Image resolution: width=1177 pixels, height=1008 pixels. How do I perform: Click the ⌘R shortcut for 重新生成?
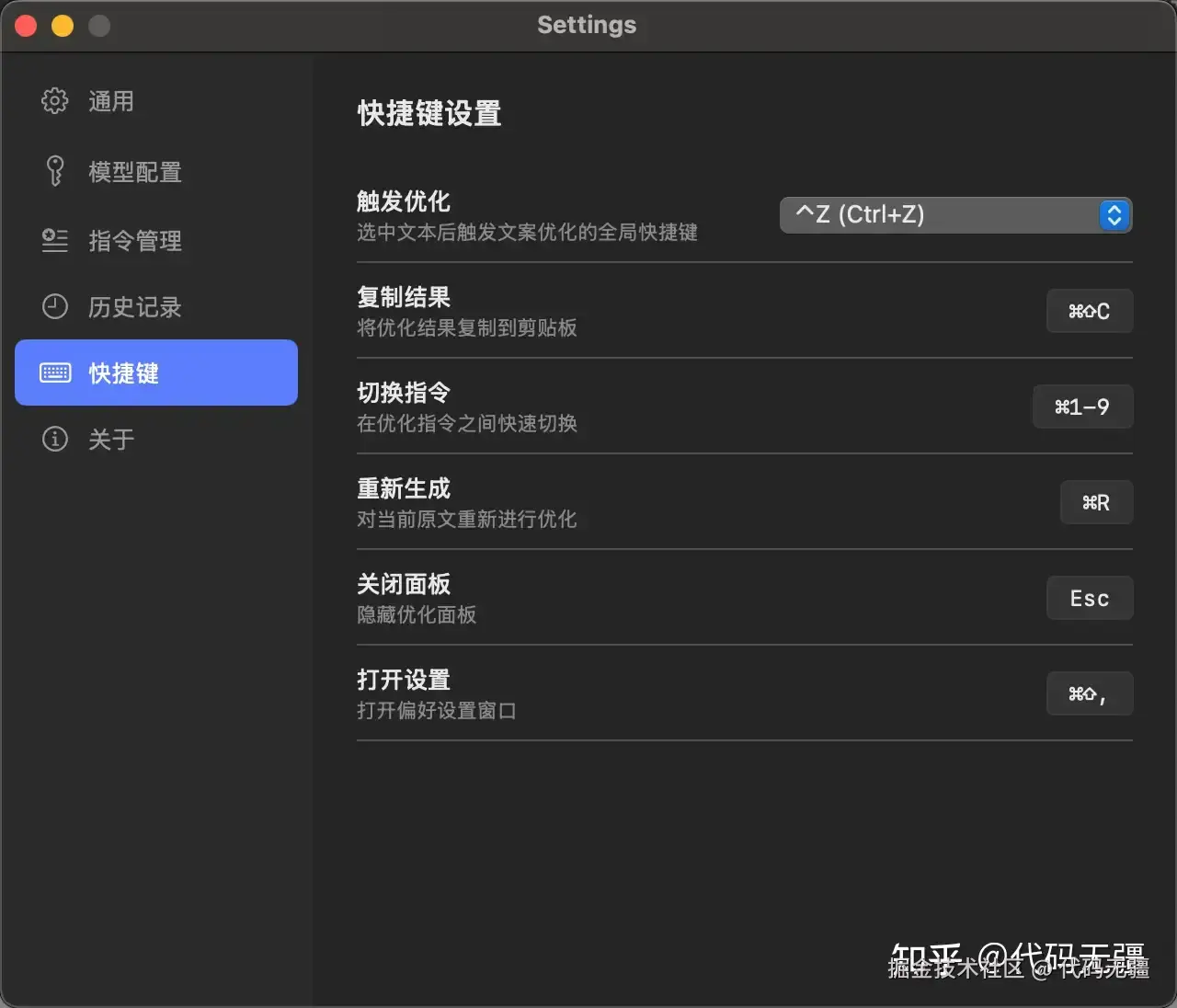tap(1096, 502)
